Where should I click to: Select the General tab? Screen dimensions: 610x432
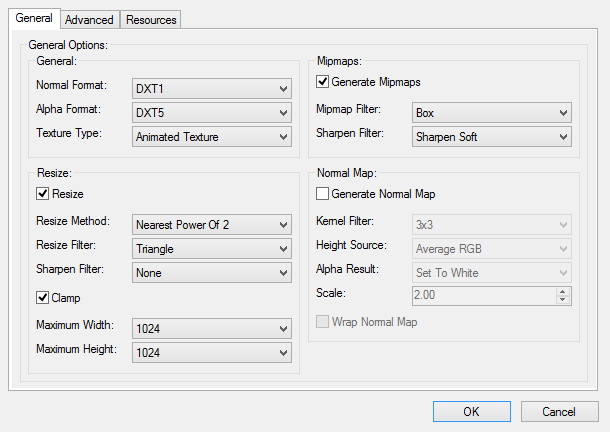click(x=33, y=18)
